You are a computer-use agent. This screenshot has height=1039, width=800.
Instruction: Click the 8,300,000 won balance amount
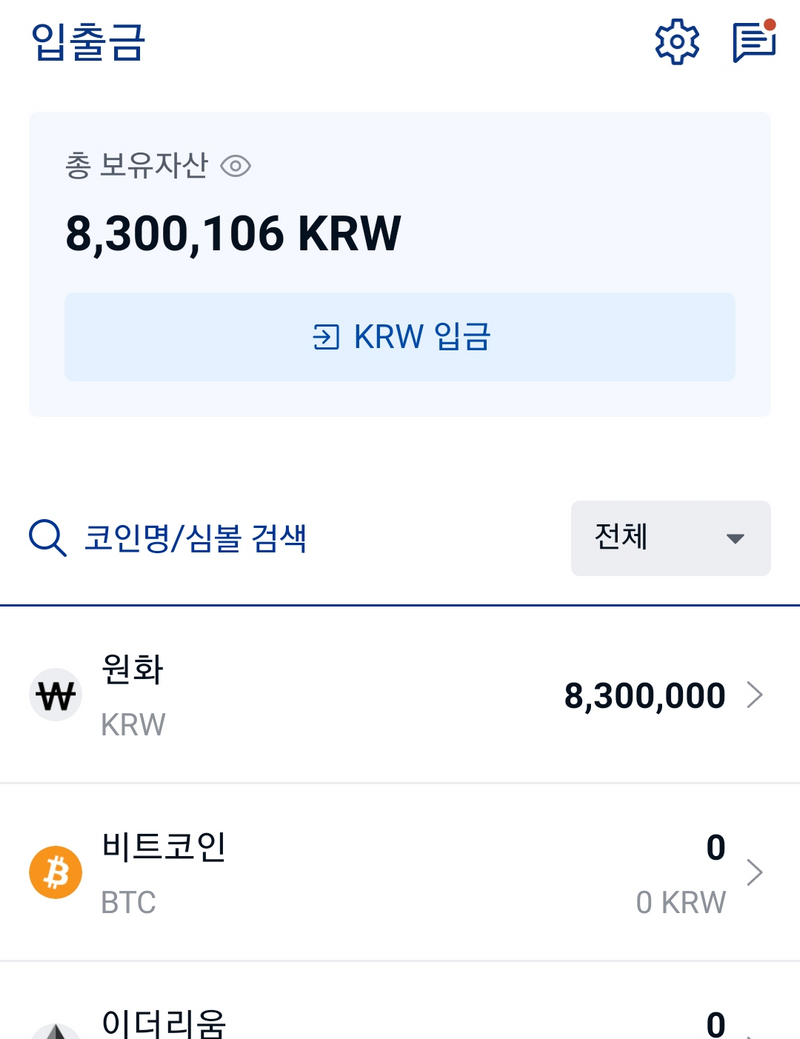point(645,695)
